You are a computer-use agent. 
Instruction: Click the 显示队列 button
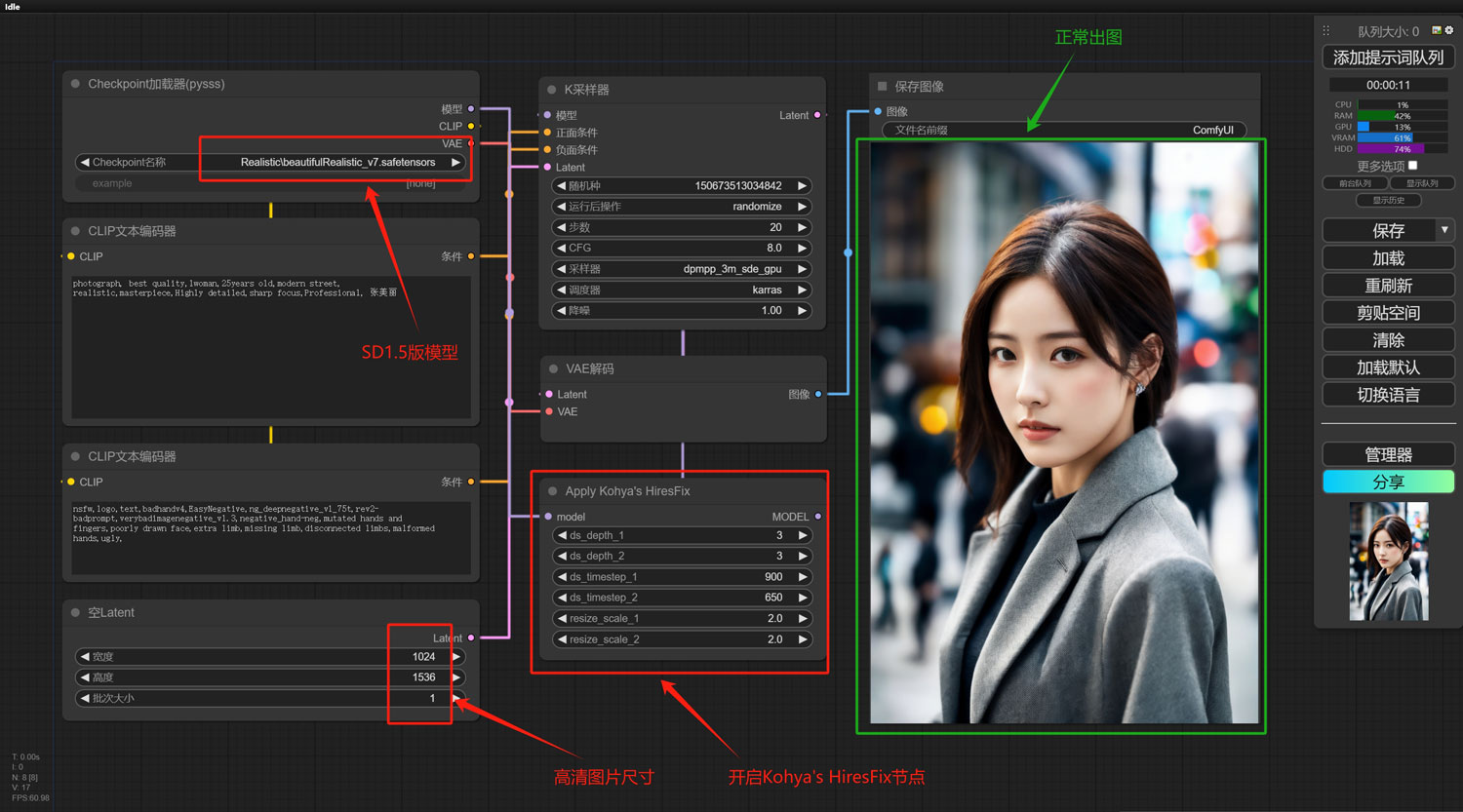1422,183
